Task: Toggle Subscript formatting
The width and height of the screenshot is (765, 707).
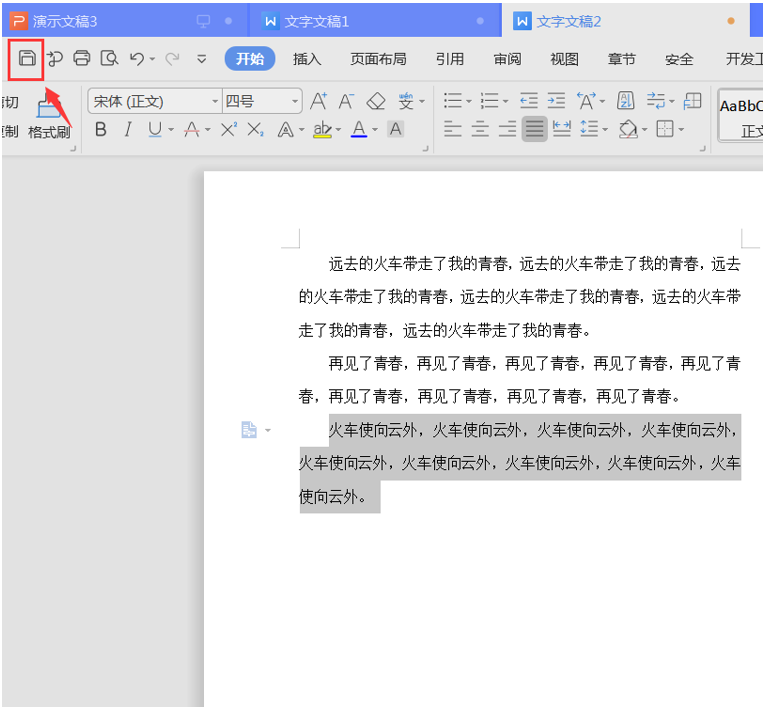Action: 255,130
